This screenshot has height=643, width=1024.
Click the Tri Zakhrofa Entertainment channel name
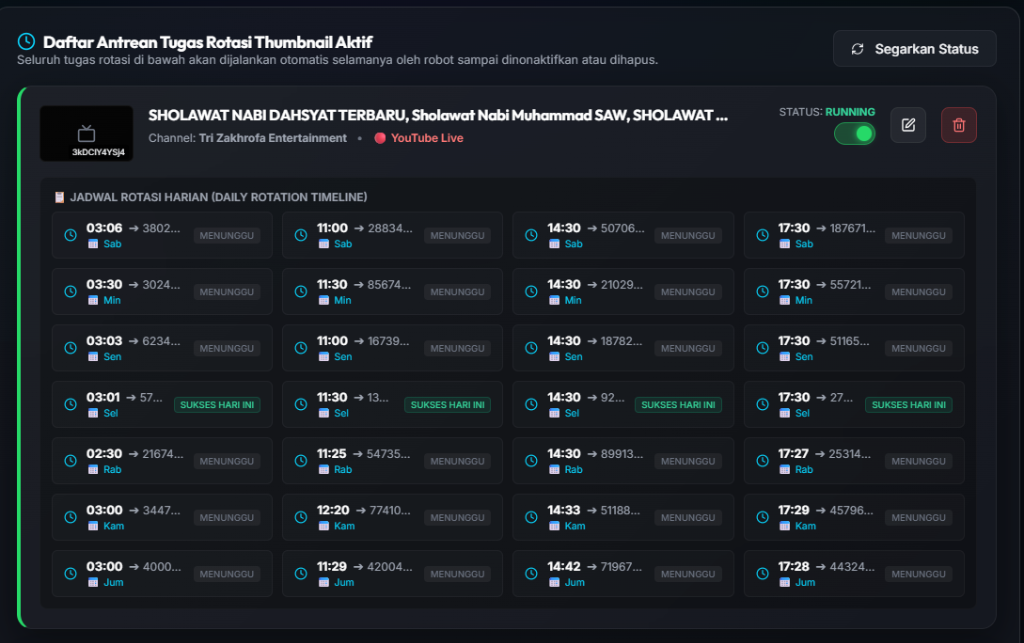[273, 138]
